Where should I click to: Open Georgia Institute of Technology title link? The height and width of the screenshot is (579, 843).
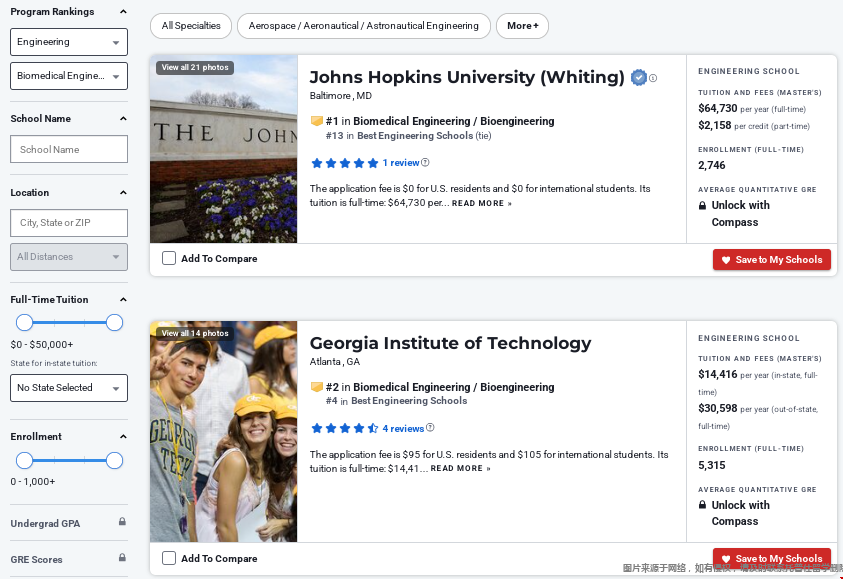pos(451,342)
